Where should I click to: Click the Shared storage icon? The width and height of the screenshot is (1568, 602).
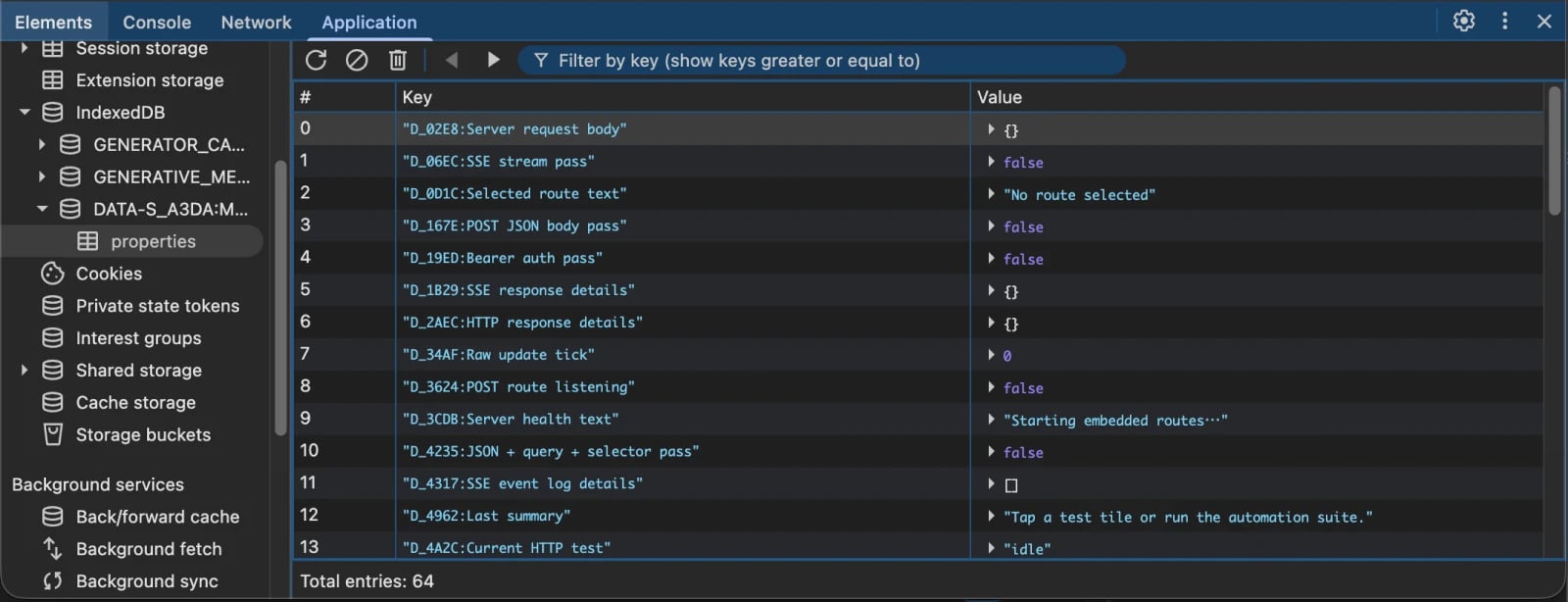click(x=53, y=371)
